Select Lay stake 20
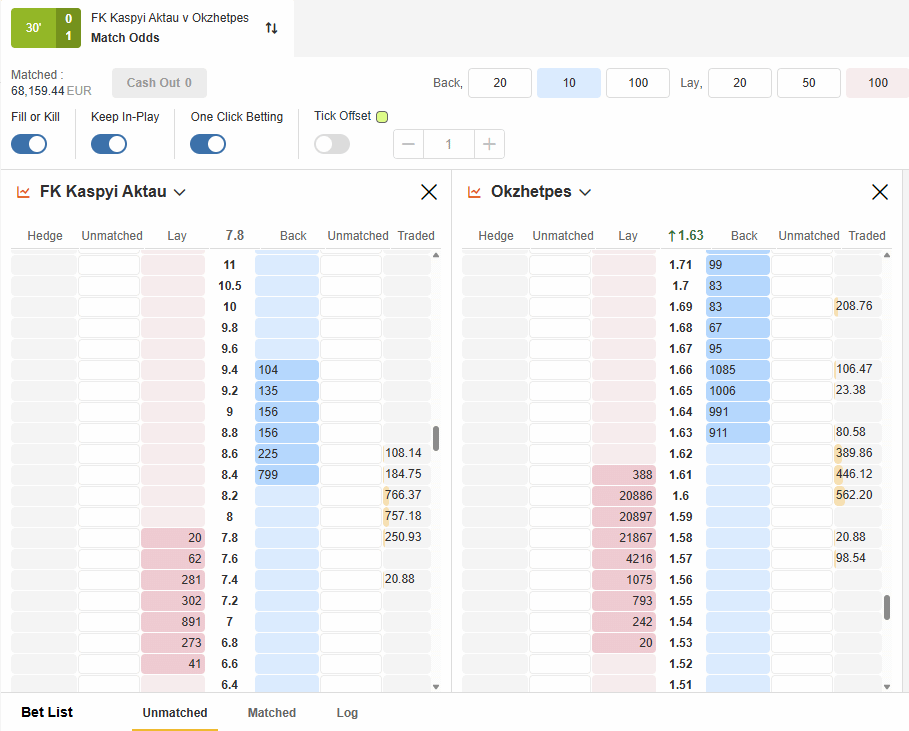 pos(740,83)
